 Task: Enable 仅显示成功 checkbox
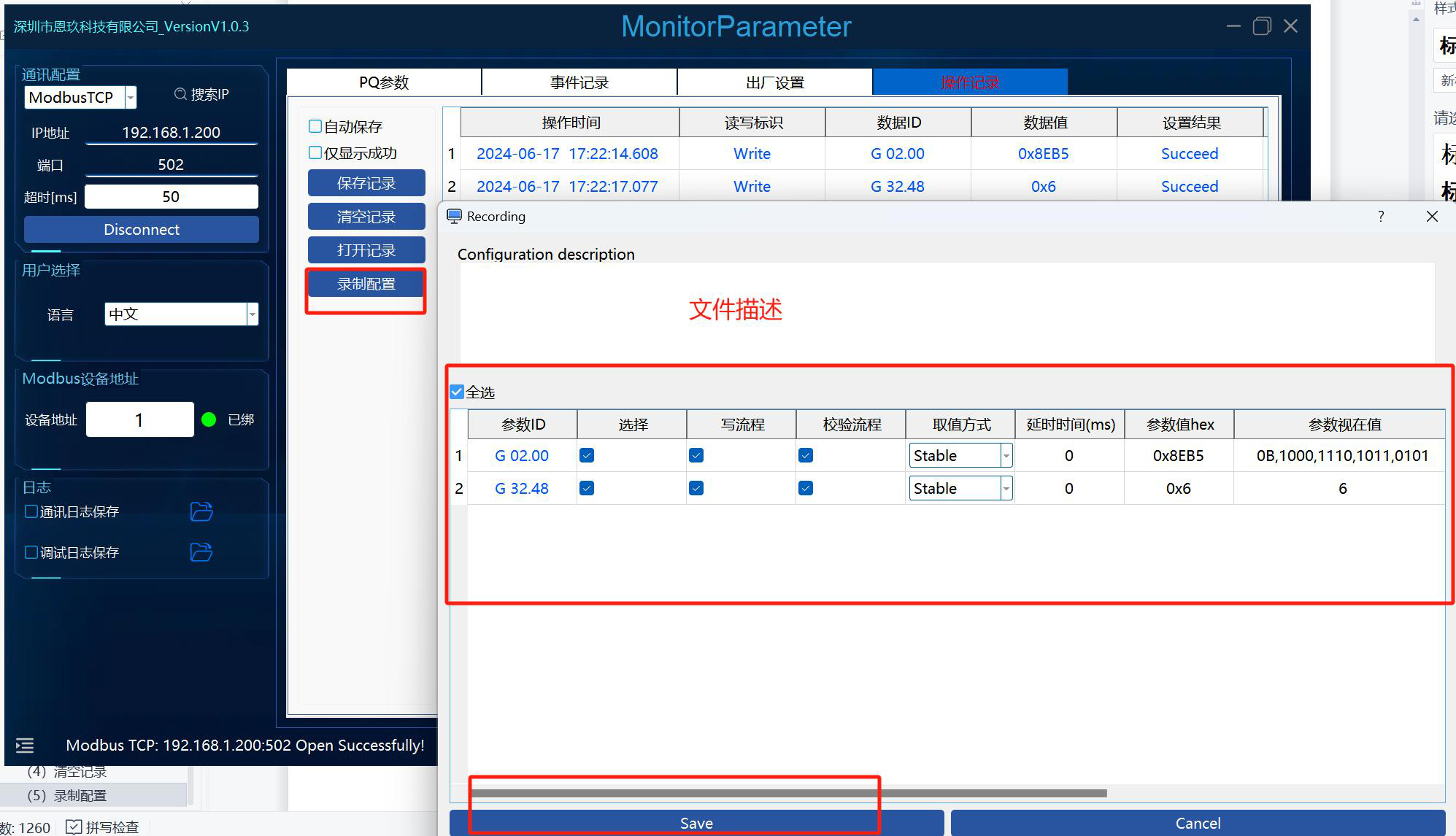click(315, 152)
